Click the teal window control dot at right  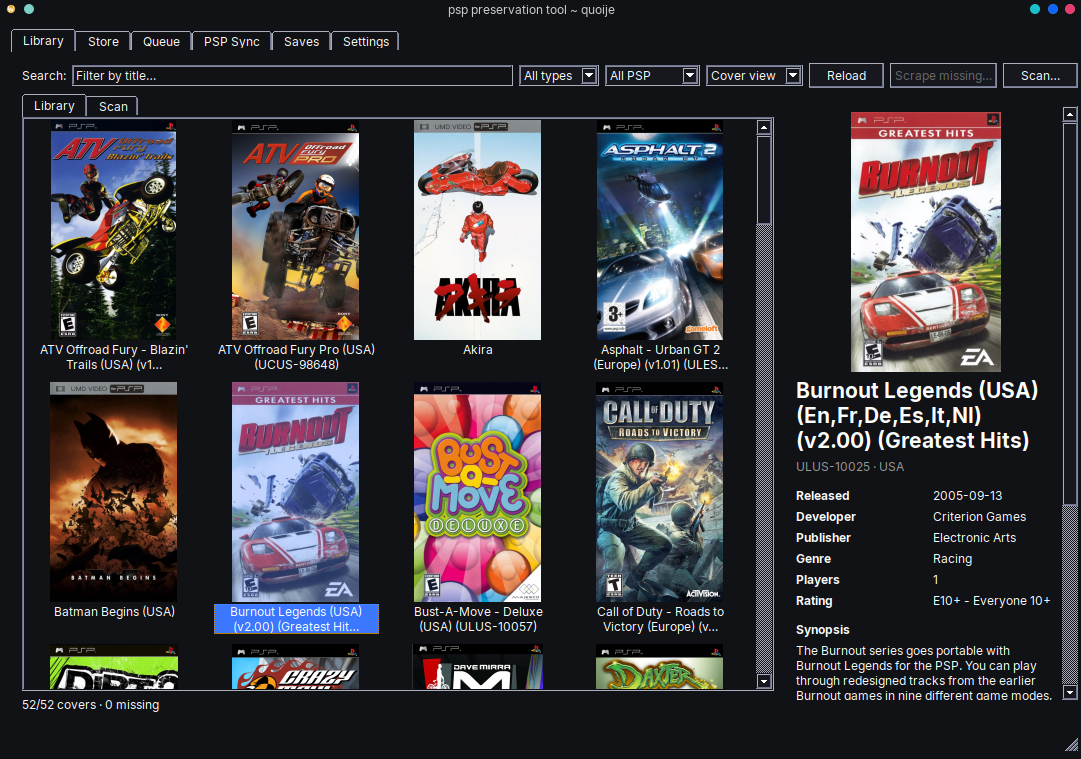pos(1035,9)
